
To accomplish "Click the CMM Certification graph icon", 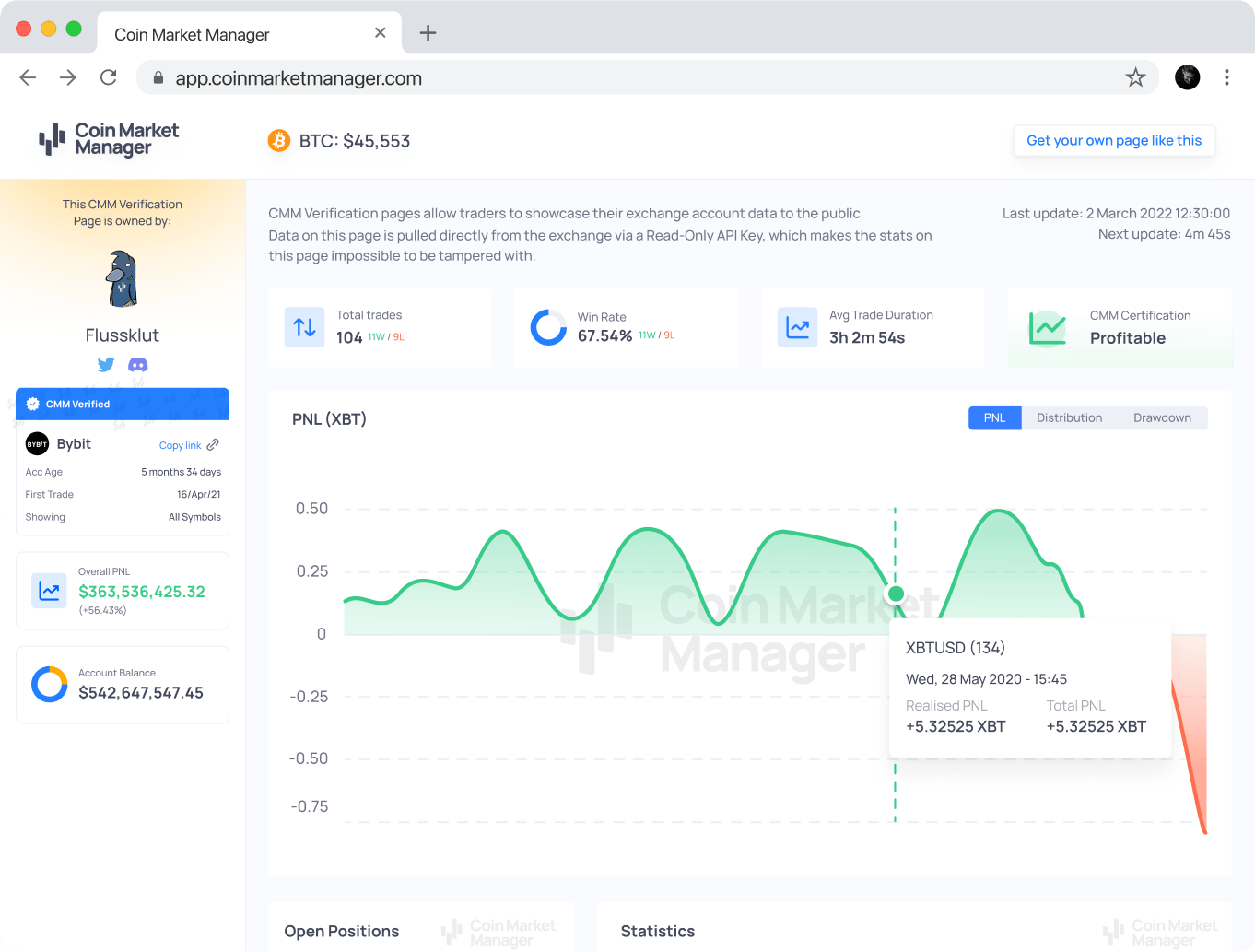I will tap(1046, 327).
